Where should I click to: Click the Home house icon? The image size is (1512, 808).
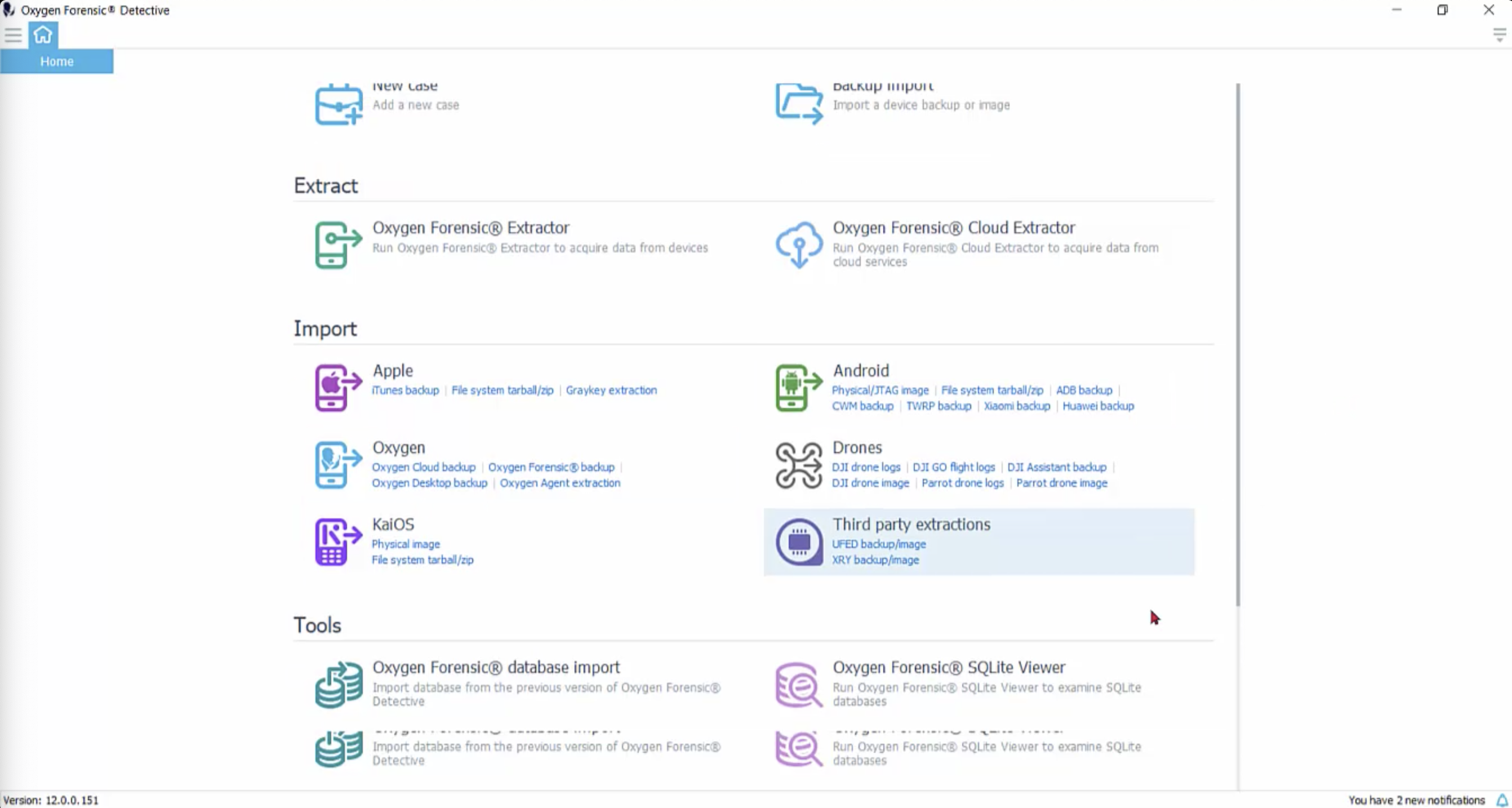pos(43,35)
